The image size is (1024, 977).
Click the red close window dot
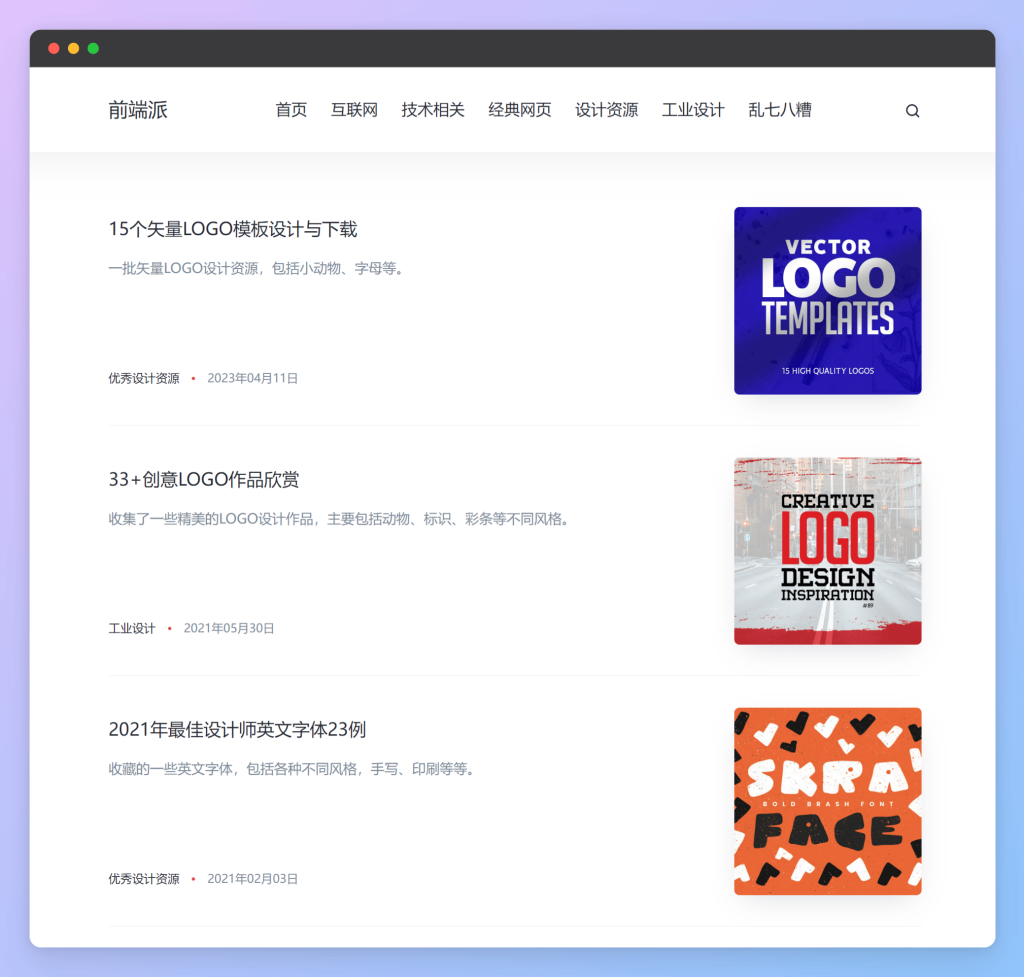pyautogui.click(x=54, y=48)
